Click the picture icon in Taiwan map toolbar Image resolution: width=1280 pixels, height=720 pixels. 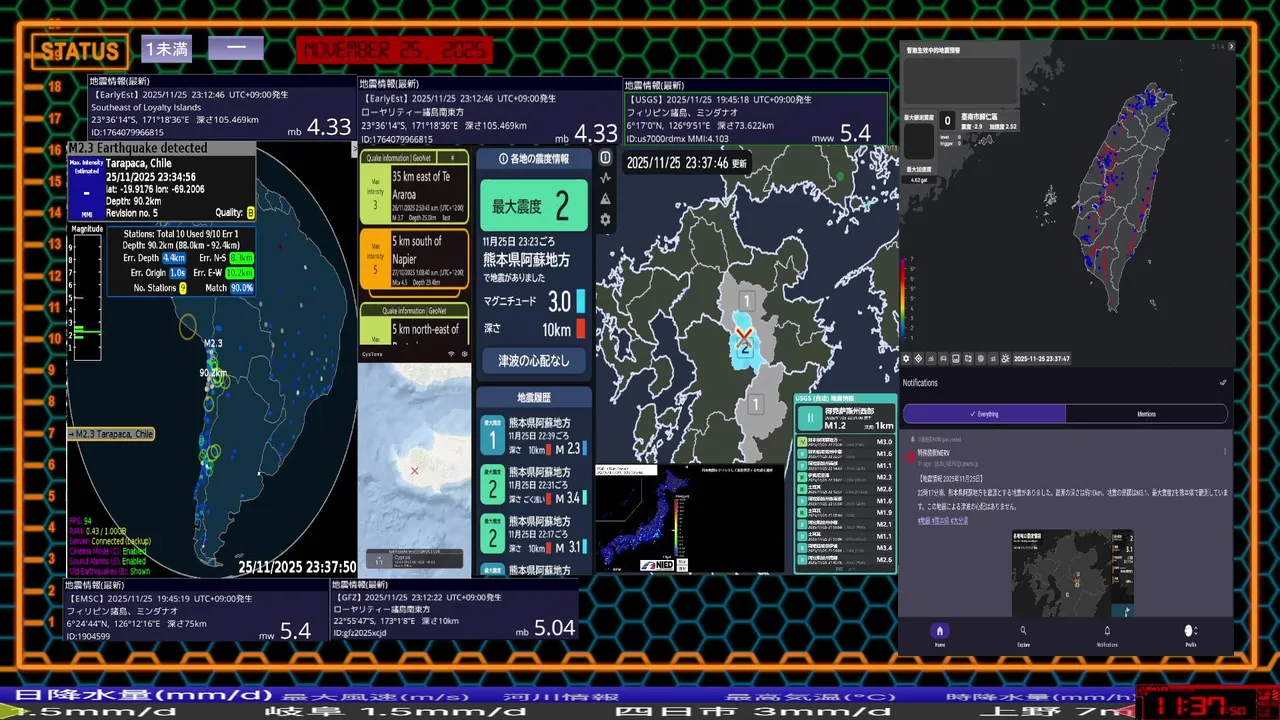(956, 358)
